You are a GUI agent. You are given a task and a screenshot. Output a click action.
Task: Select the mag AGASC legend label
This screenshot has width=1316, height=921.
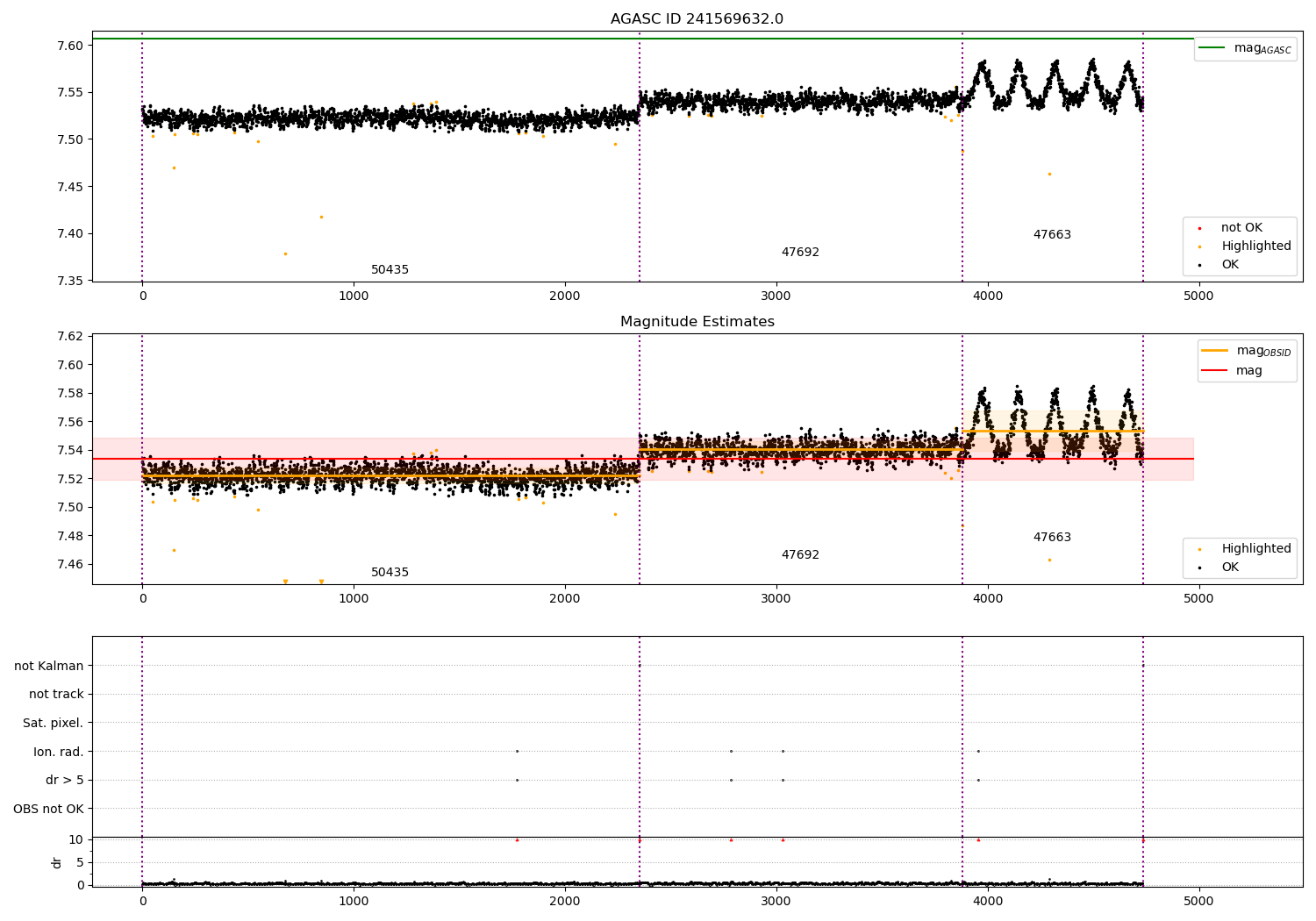pos(1262,48)
